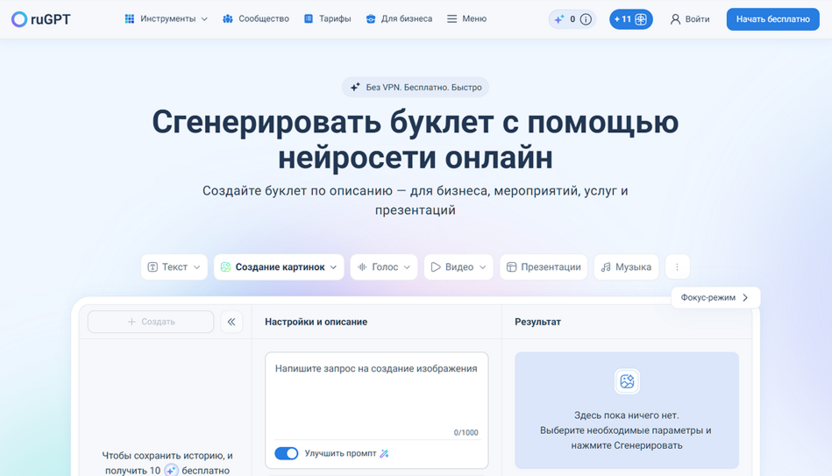Click the image icon on Создание картинок

coord(226,267)
